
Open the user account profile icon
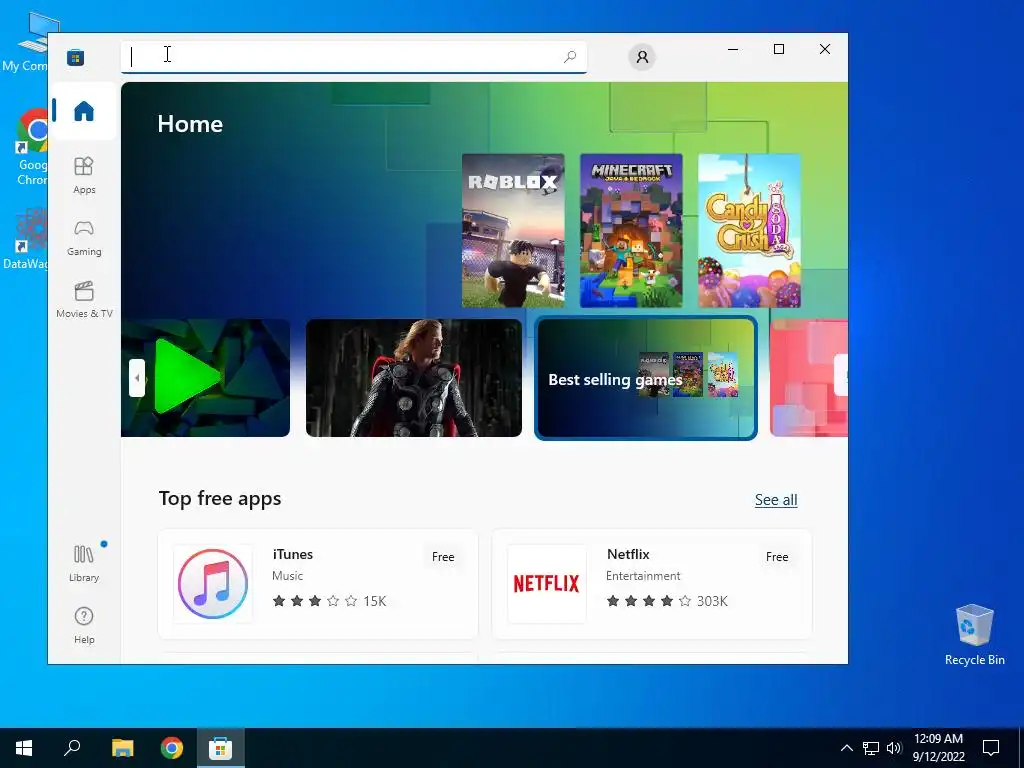pyautogui.click(x=642, y=57)
